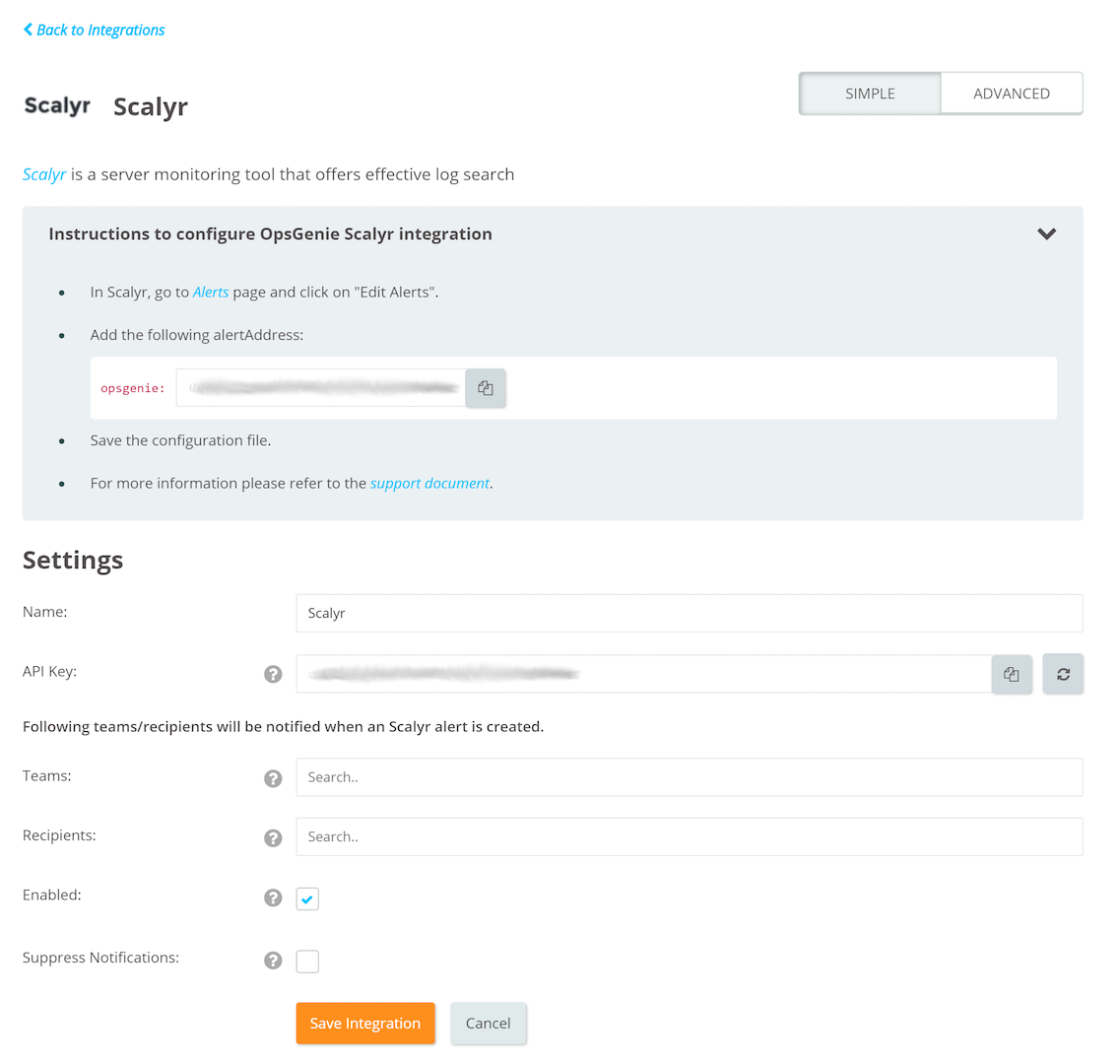The height and width of the screenshot is (1064, 1120).
Task: Open the Scalyr website link
Action: tap(44, 174)
